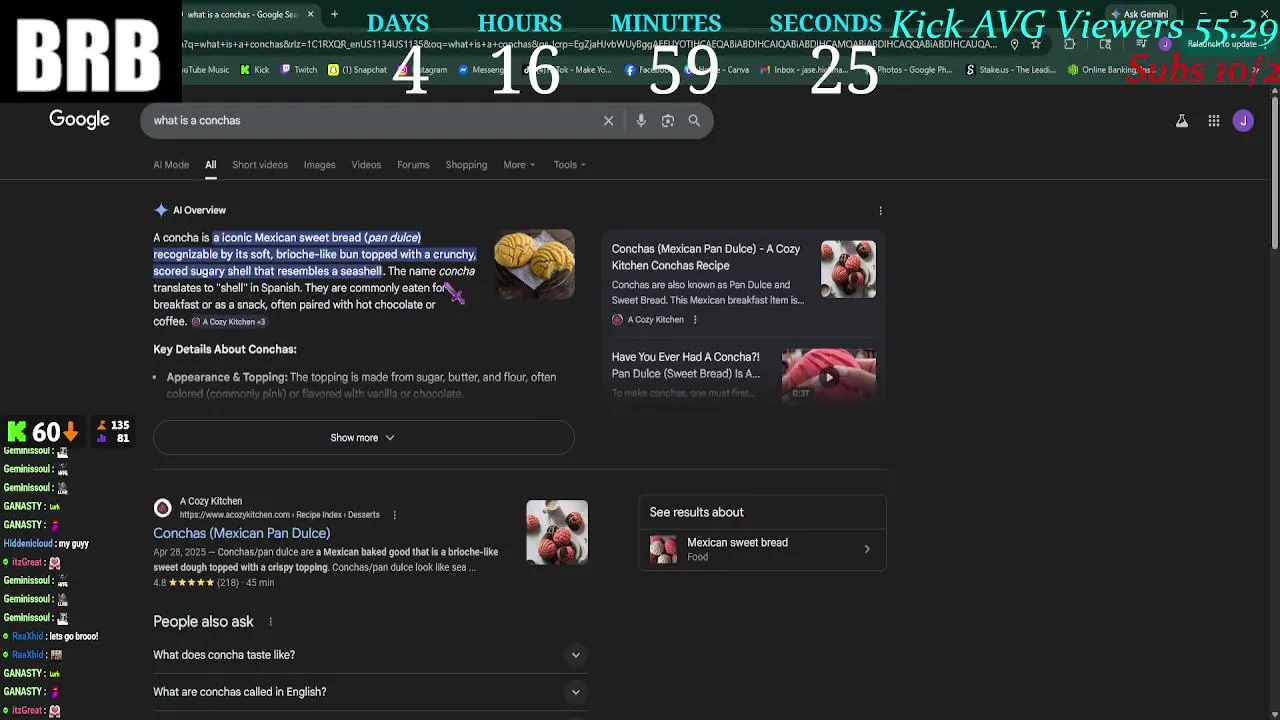Open search by image (Lens) icon
Image resolution: width=1280 pixels, height=720 pixels.
click(x=668, y=121)
